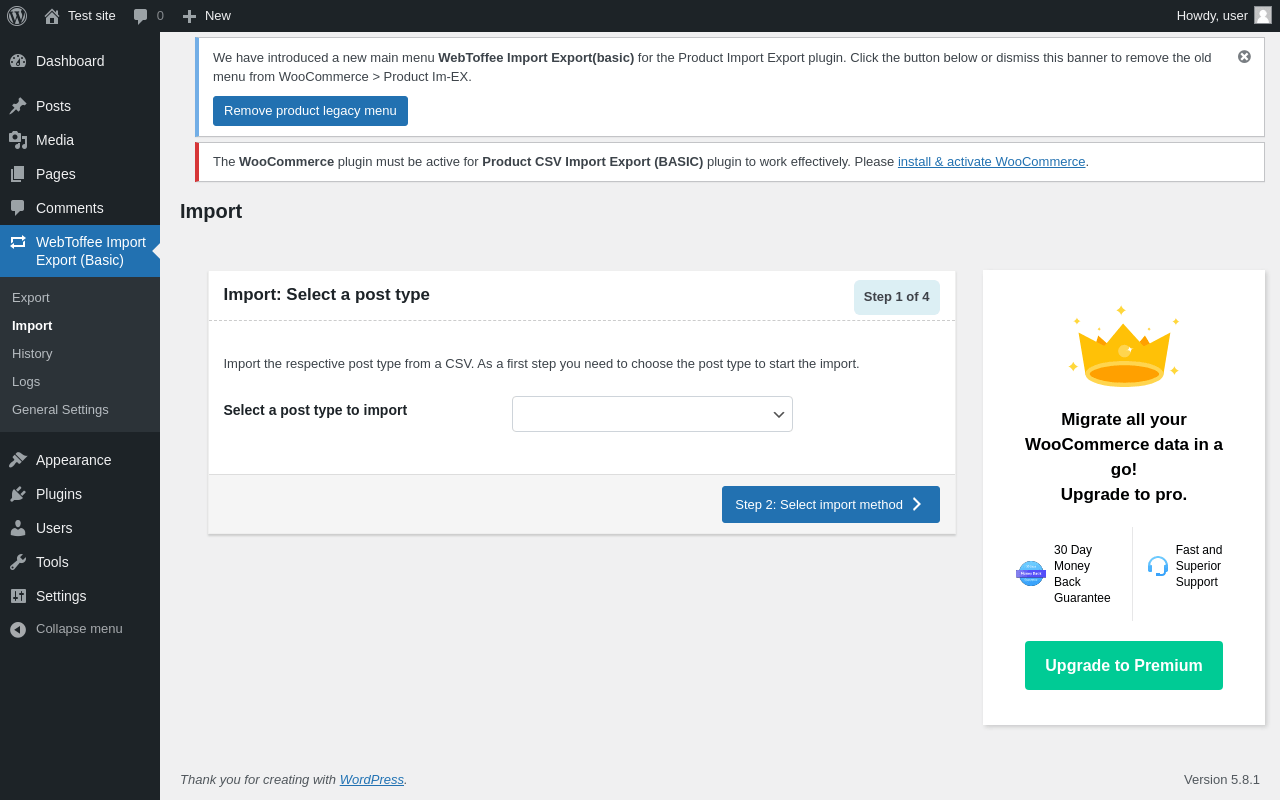Screen dimensions: 1280x800
Task: Click the Pages sidebar icon
Action: click(x=18, y=174)
